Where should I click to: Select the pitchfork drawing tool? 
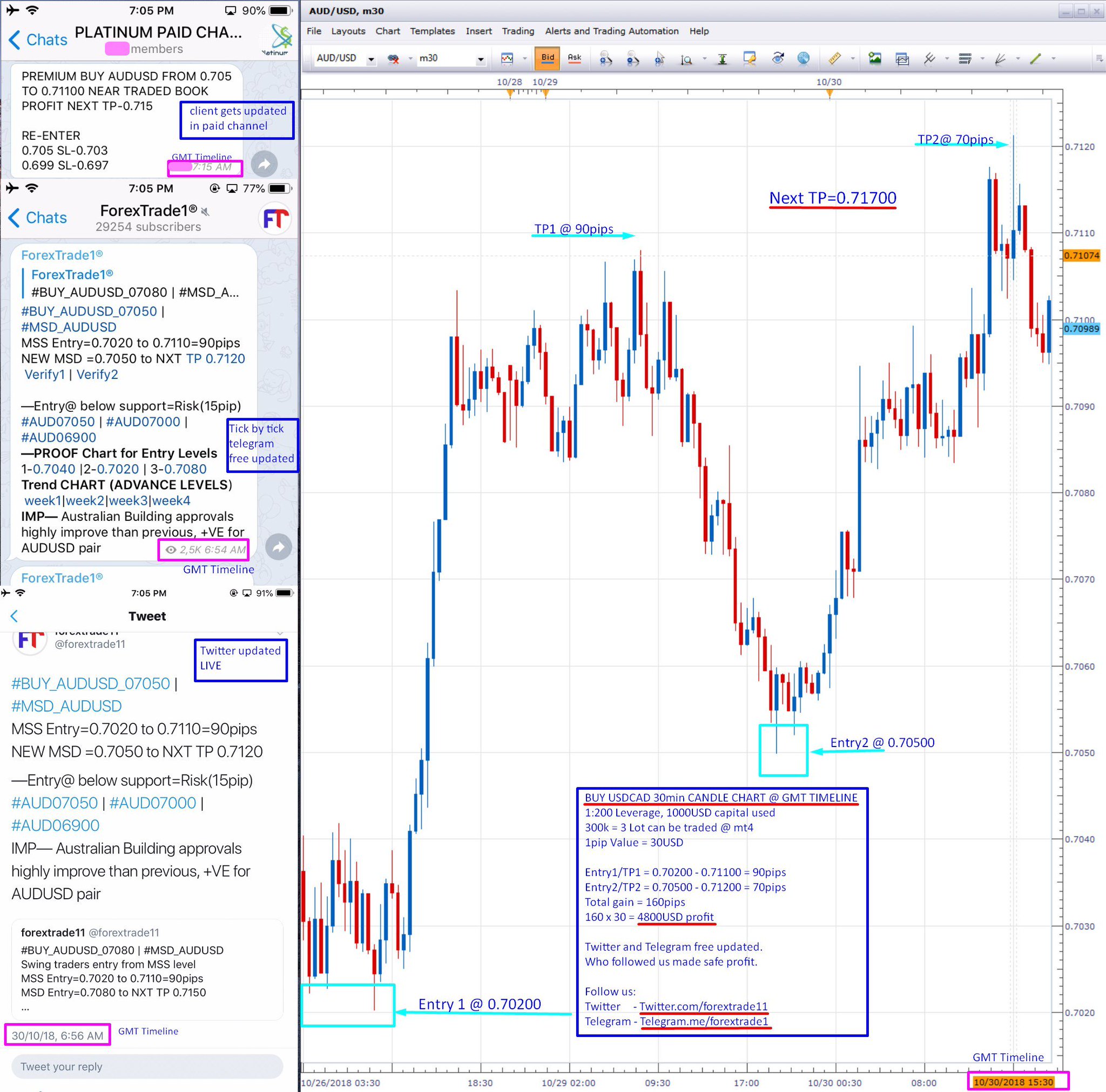[x=930, y=58]
